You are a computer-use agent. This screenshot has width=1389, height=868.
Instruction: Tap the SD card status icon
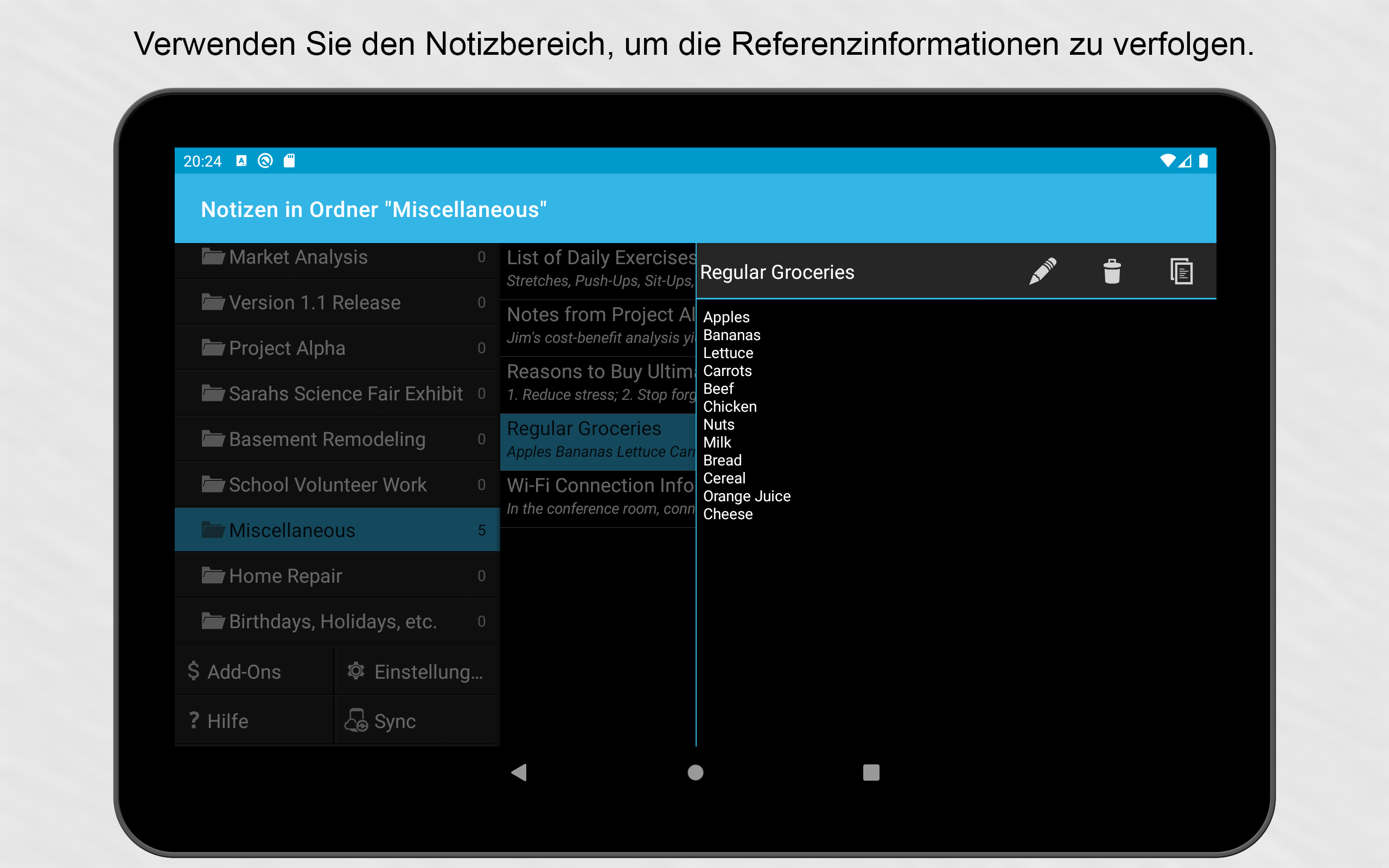pyautogui.click(x=289, y=161)
